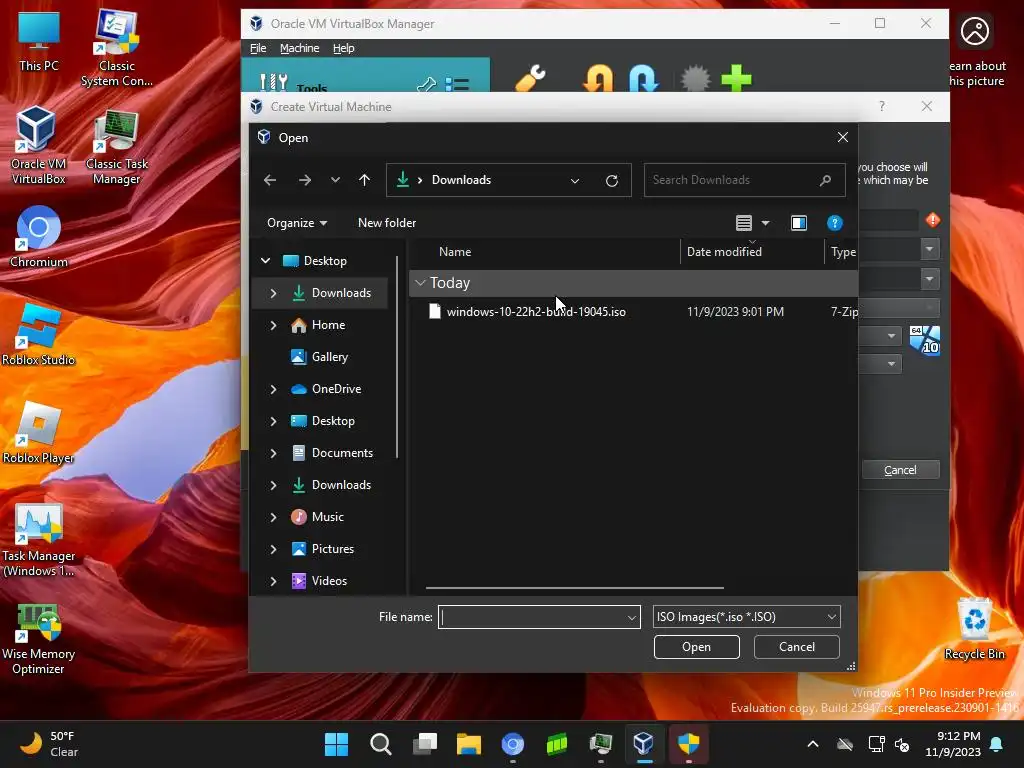1024x768 pixels.
Task: Select Documents in navigation pane
Action: click(x=342, y=453)
